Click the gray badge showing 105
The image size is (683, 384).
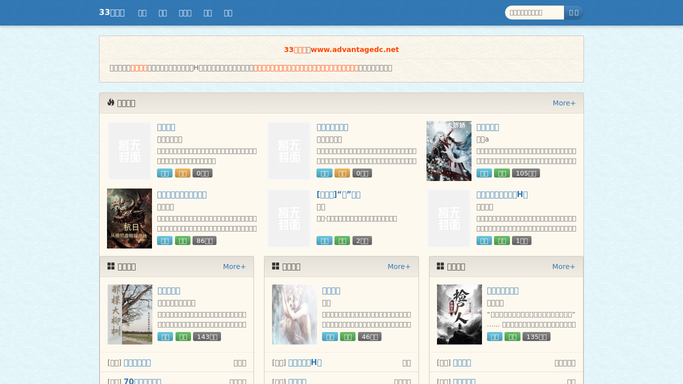click(526, 173)
